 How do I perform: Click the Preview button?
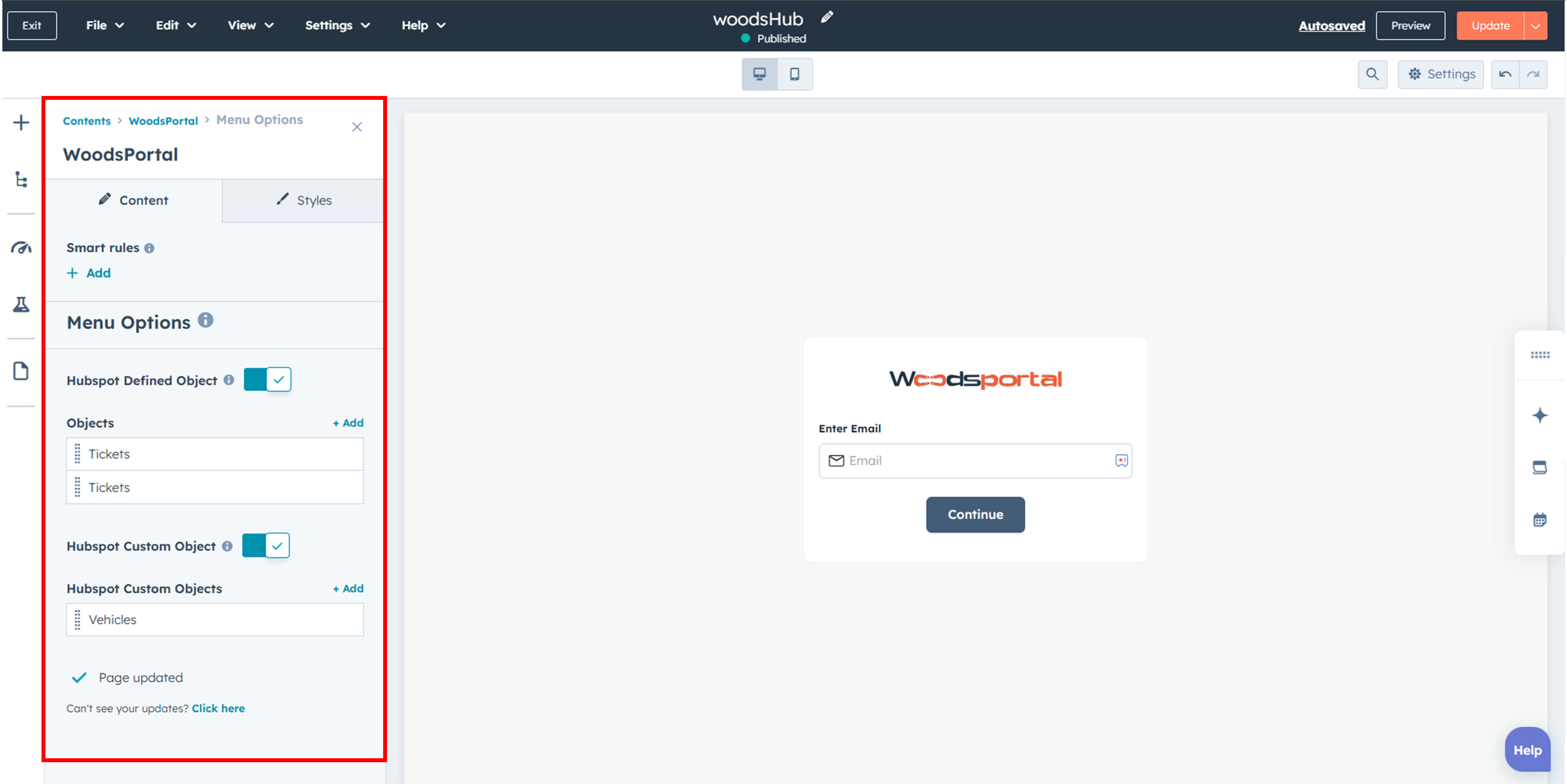1411,26
